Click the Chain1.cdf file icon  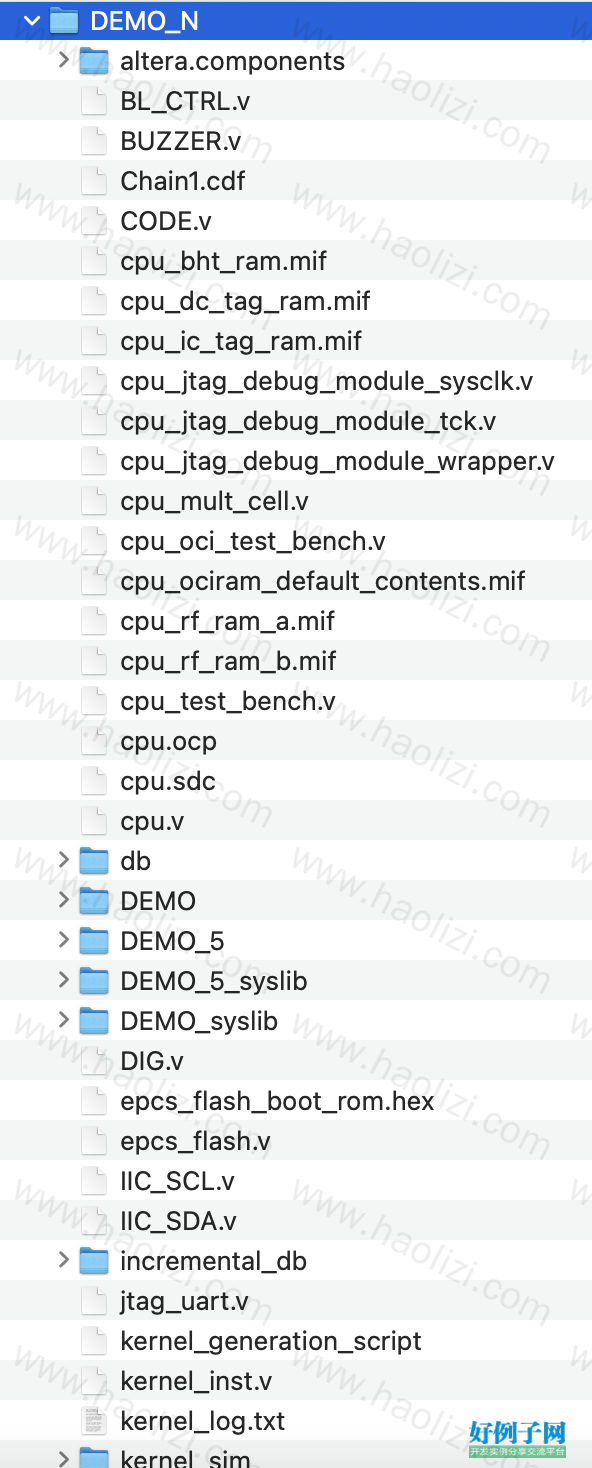93,181
